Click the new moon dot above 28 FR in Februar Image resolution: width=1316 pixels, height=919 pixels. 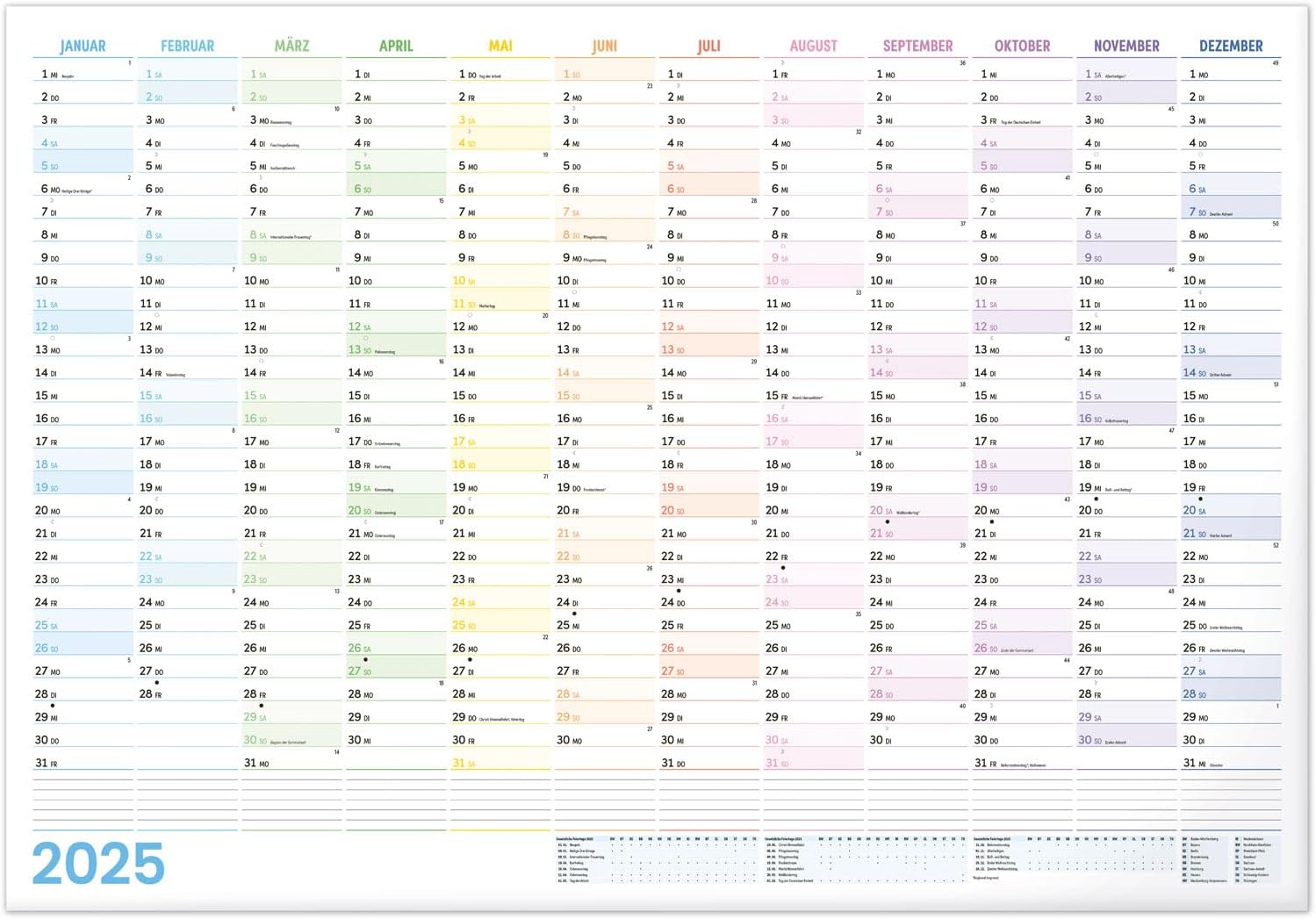click(x=157, y=683)
